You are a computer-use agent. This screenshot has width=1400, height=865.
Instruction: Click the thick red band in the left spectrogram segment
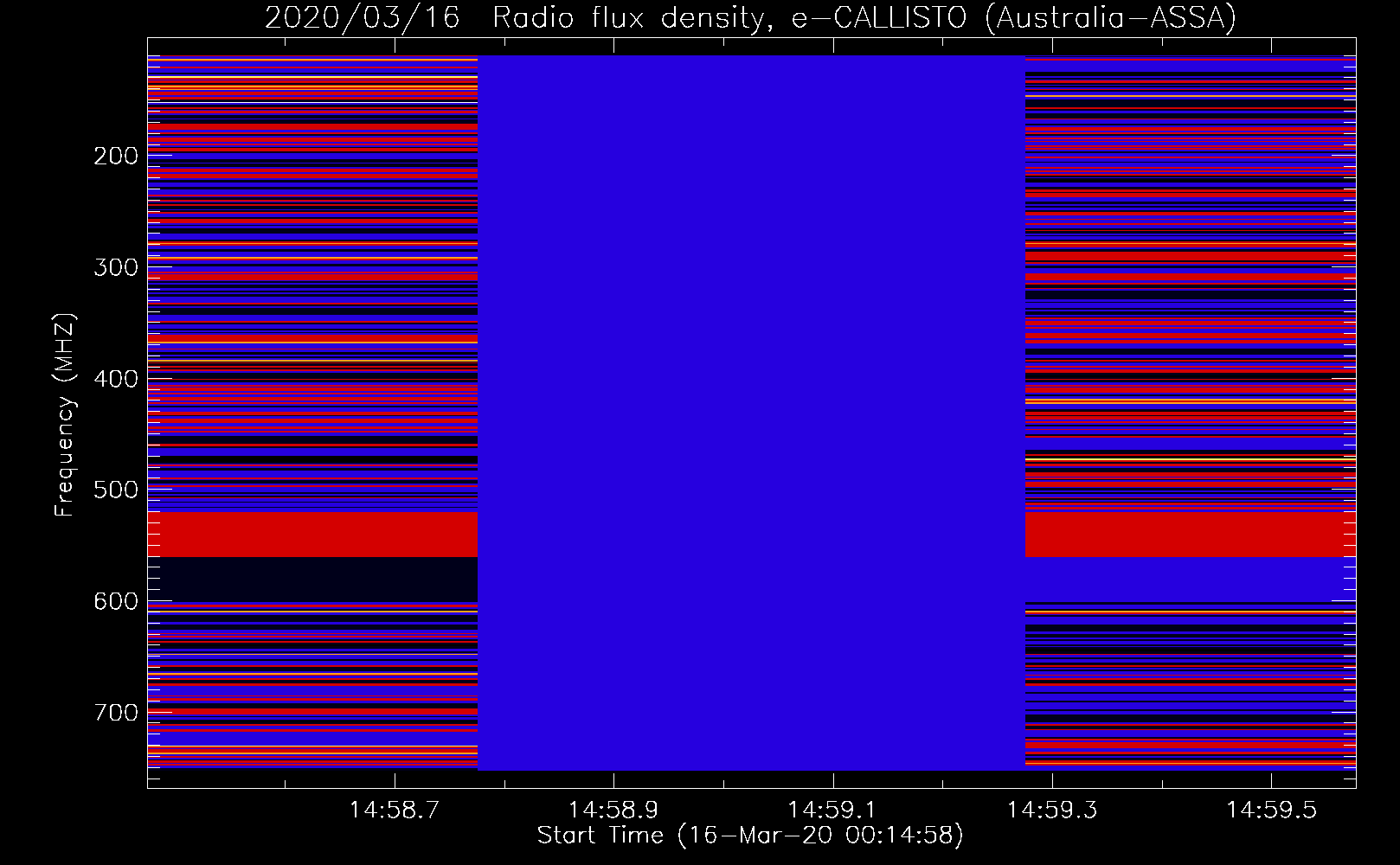click(312, 535)
